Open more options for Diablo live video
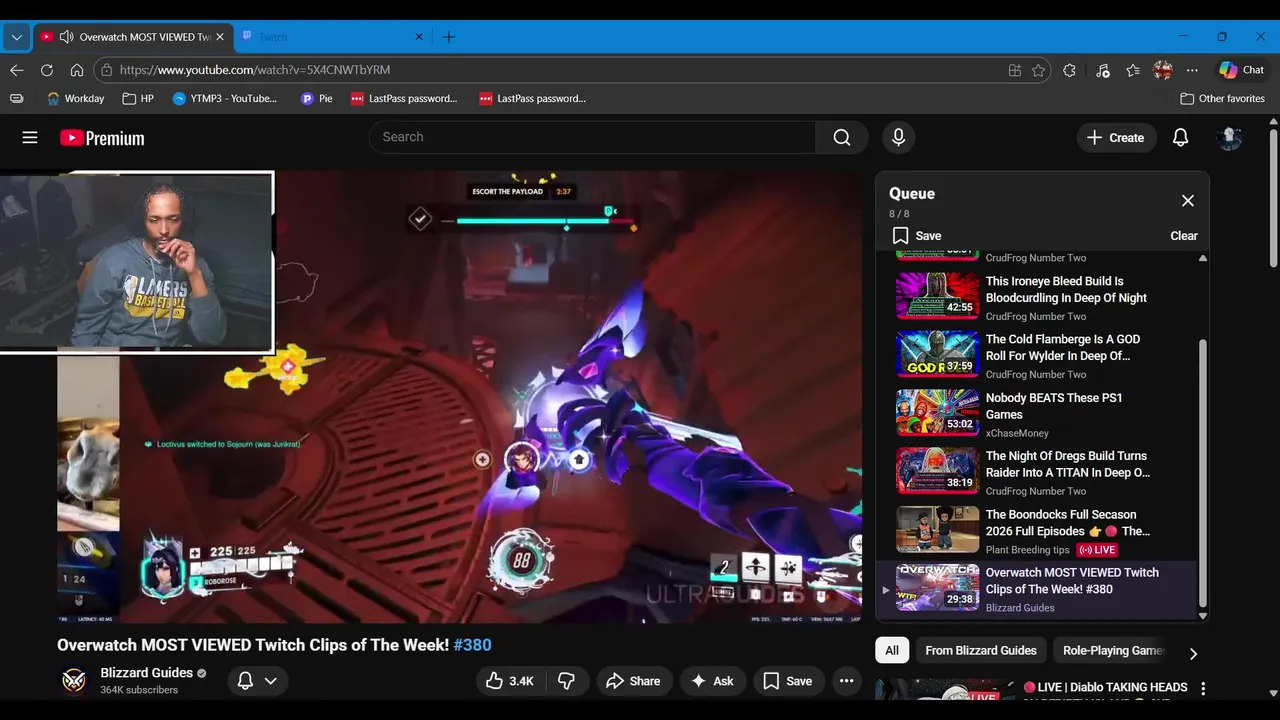The width and height of the screenshot is (1280, 720). point(1203,688)
